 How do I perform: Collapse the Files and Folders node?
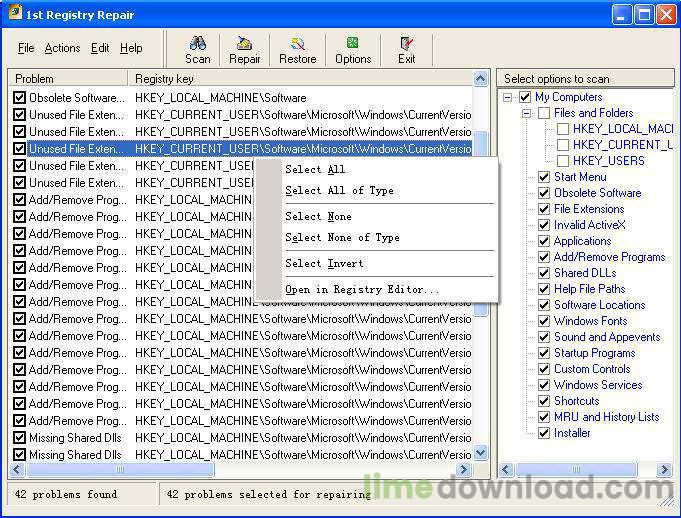pyautogui.click(x=526, y=113)
